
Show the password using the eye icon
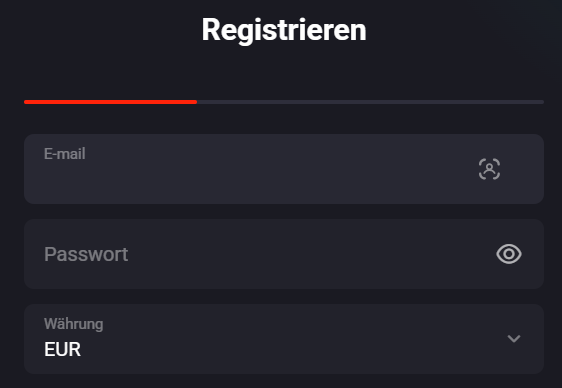(x=509, y=254)
